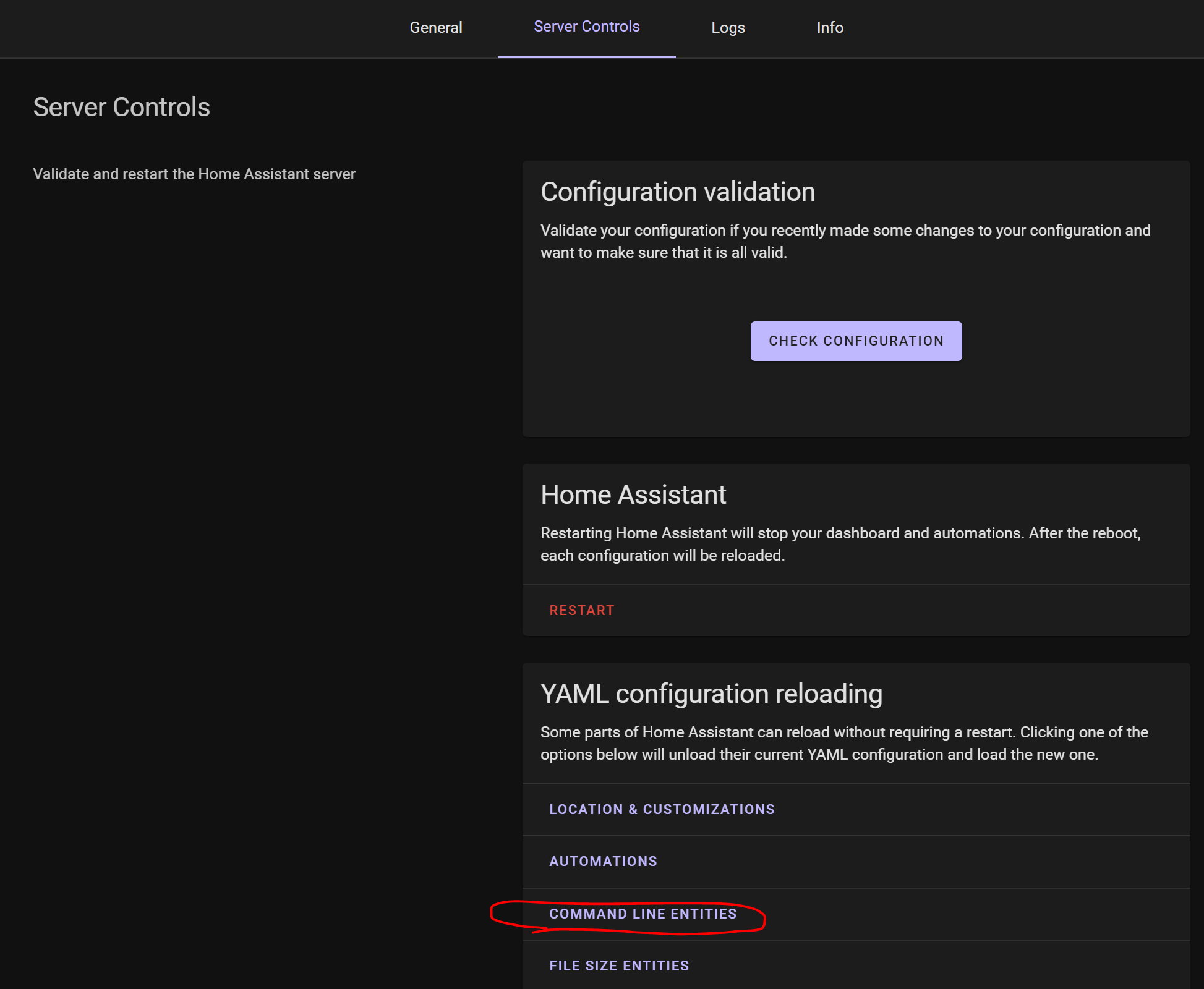Click the 'Validate and restart the Home Assistant server' text
Image resolution: width=1204 pixels, height=989 pixels.
(x=194, y=174)
